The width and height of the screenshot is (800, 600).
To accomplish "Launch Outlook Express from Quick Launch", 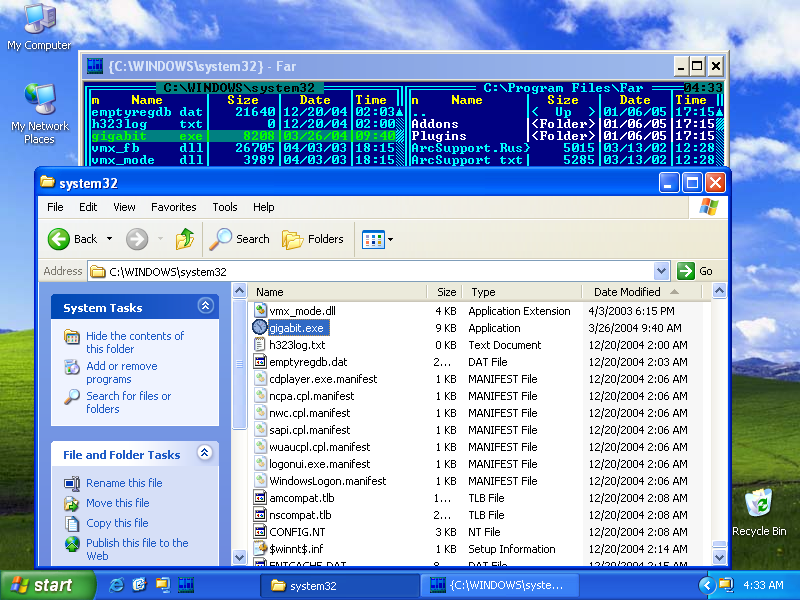I will 139,585.
